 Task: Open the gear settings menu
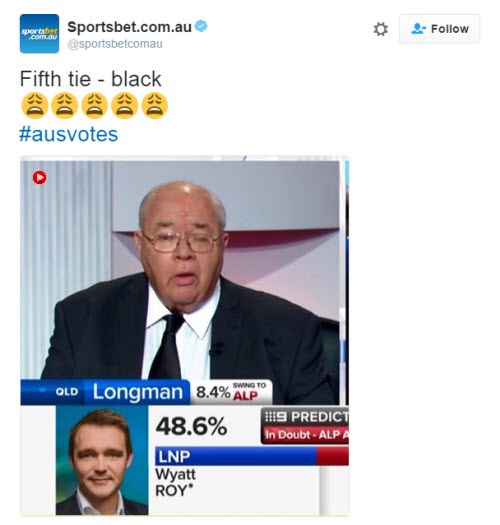(x=380, y=29)
